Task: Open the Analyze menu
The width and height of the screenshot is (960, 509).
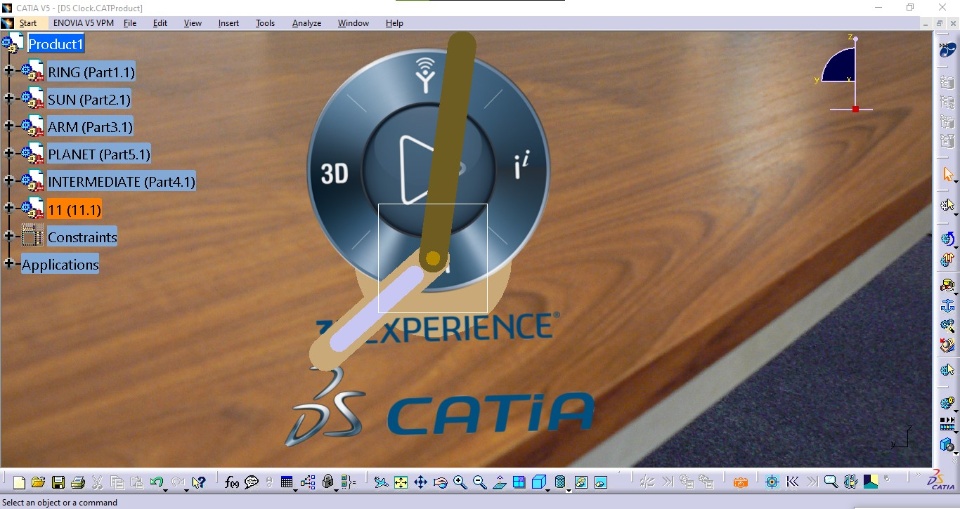Action: [306, 23]
